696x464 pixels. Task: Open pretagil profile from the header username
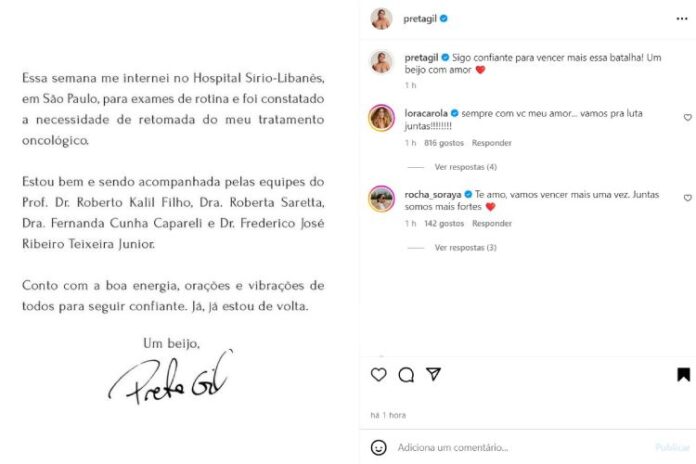pyautogui.click(x=420, y=19)
